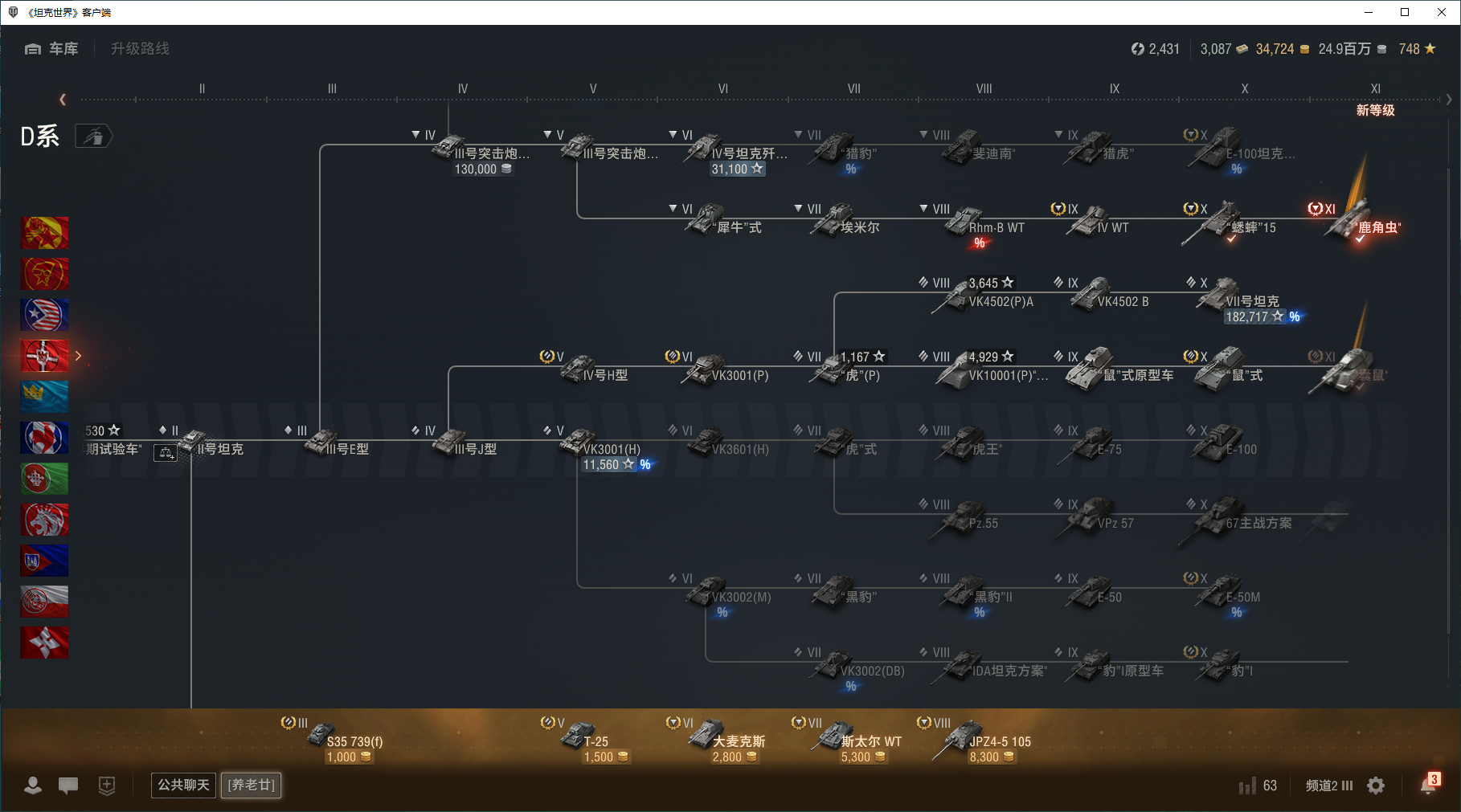Open 公共聊天 chat channel
The image size is (1461, 812).
click(x=183, y=785)
